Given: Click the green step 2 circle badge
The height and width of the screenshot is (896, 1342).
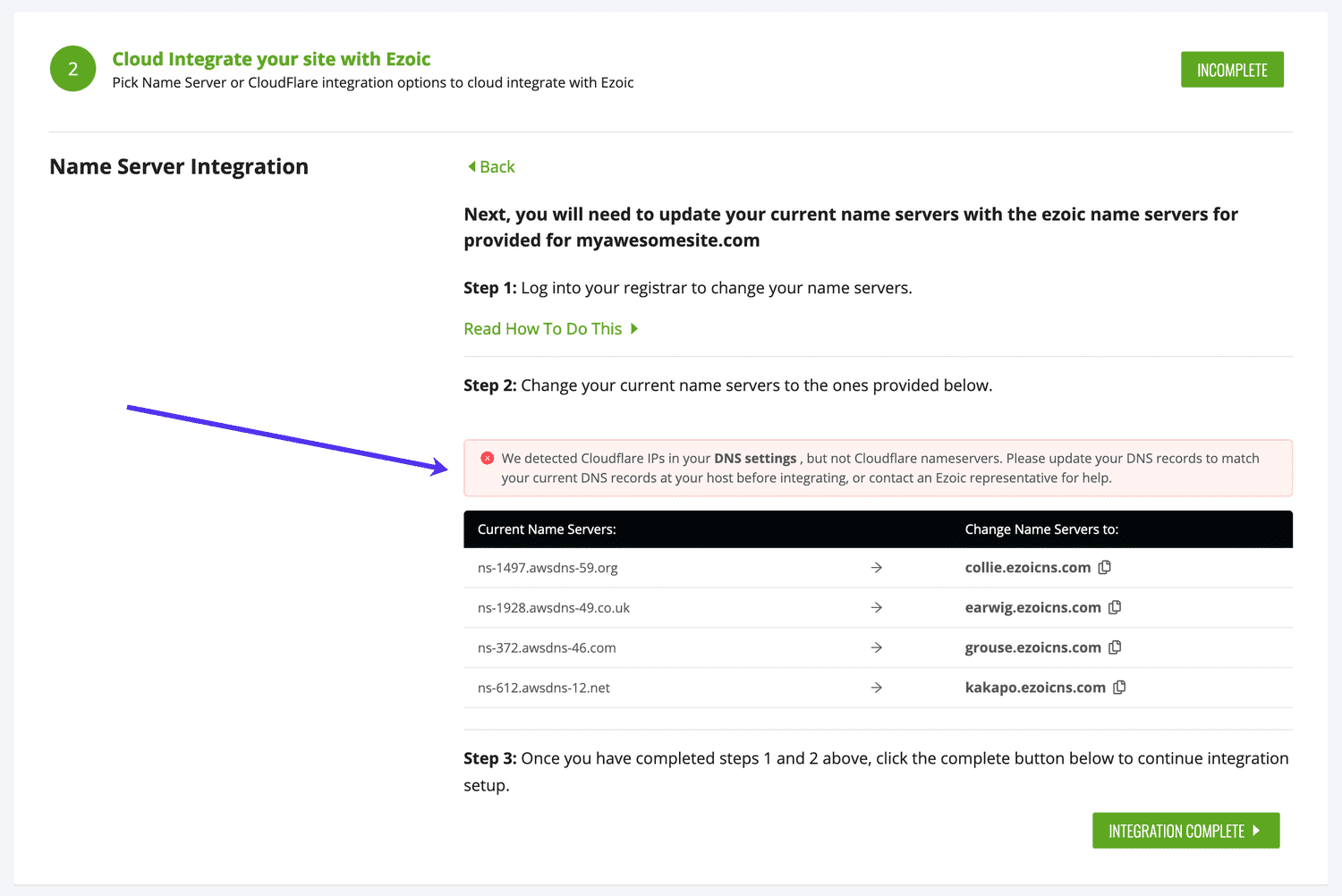Looking at the screenshot, I should (72, 68).
